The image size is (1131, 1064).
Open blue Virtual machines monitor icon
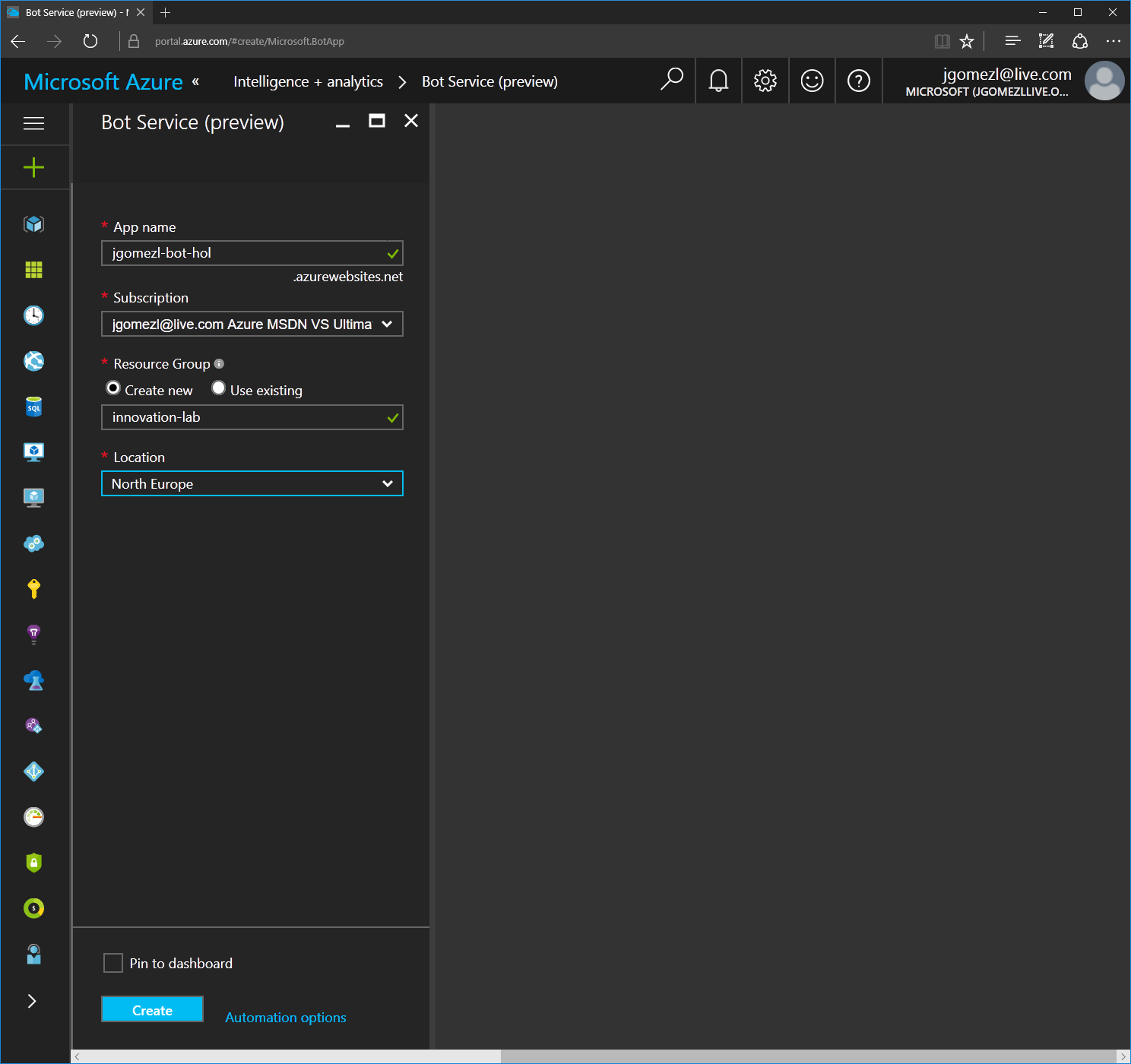click(34, 452)
